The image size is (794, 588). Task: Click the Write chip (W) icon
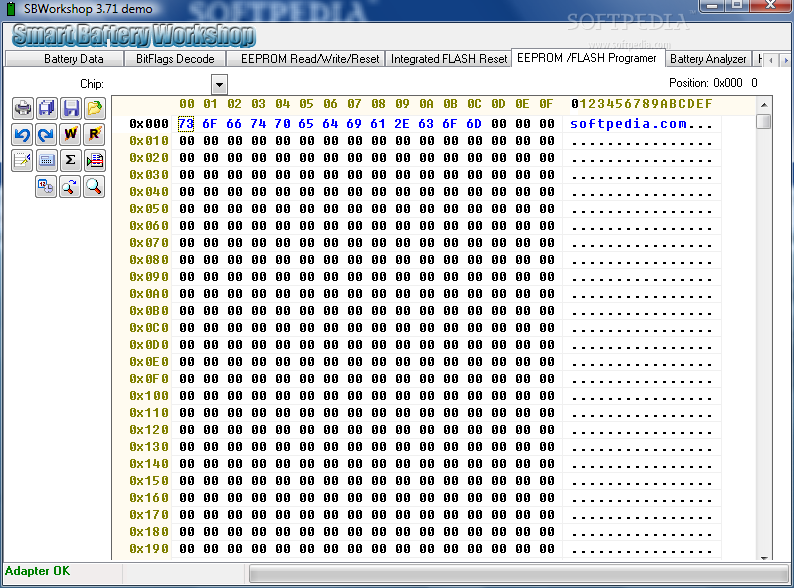pyautogui.click(x=70, y=135)
